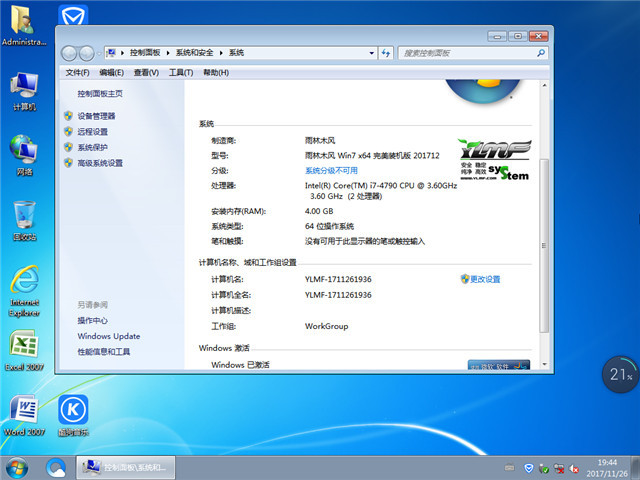Screen dimensions: 640x480
Task: Click the 系统 breadcrumb segment
Action: 236,53
